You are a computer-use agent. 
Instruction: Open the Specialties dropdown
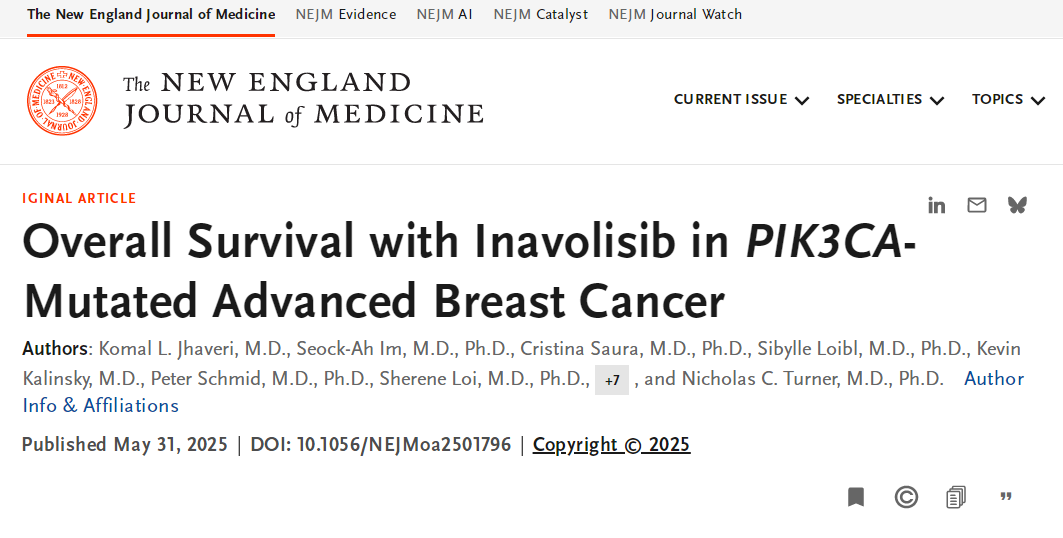890,100
